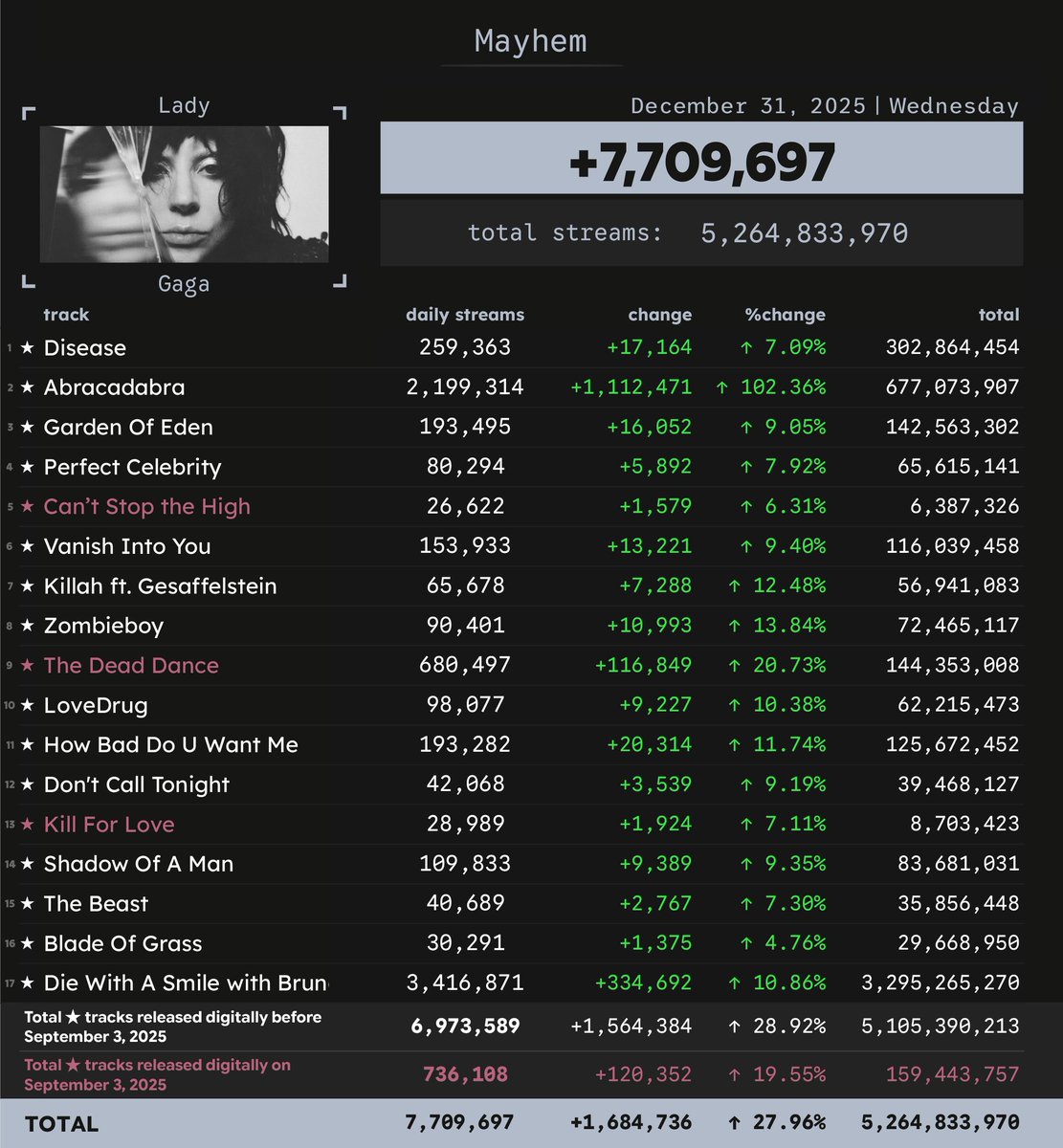
Task: Click the +7,709,697 daily gain banner
Action: [x=701, y=160]
